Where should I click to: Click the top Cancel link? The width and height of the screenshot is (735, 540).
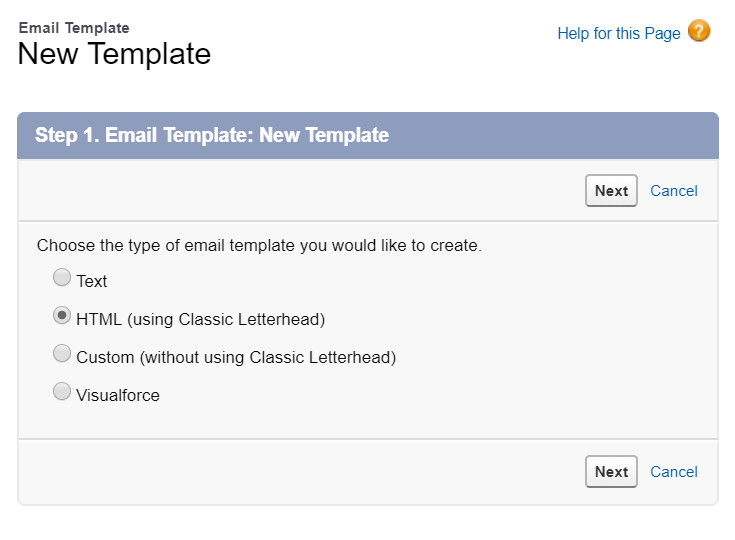[674, 191]
